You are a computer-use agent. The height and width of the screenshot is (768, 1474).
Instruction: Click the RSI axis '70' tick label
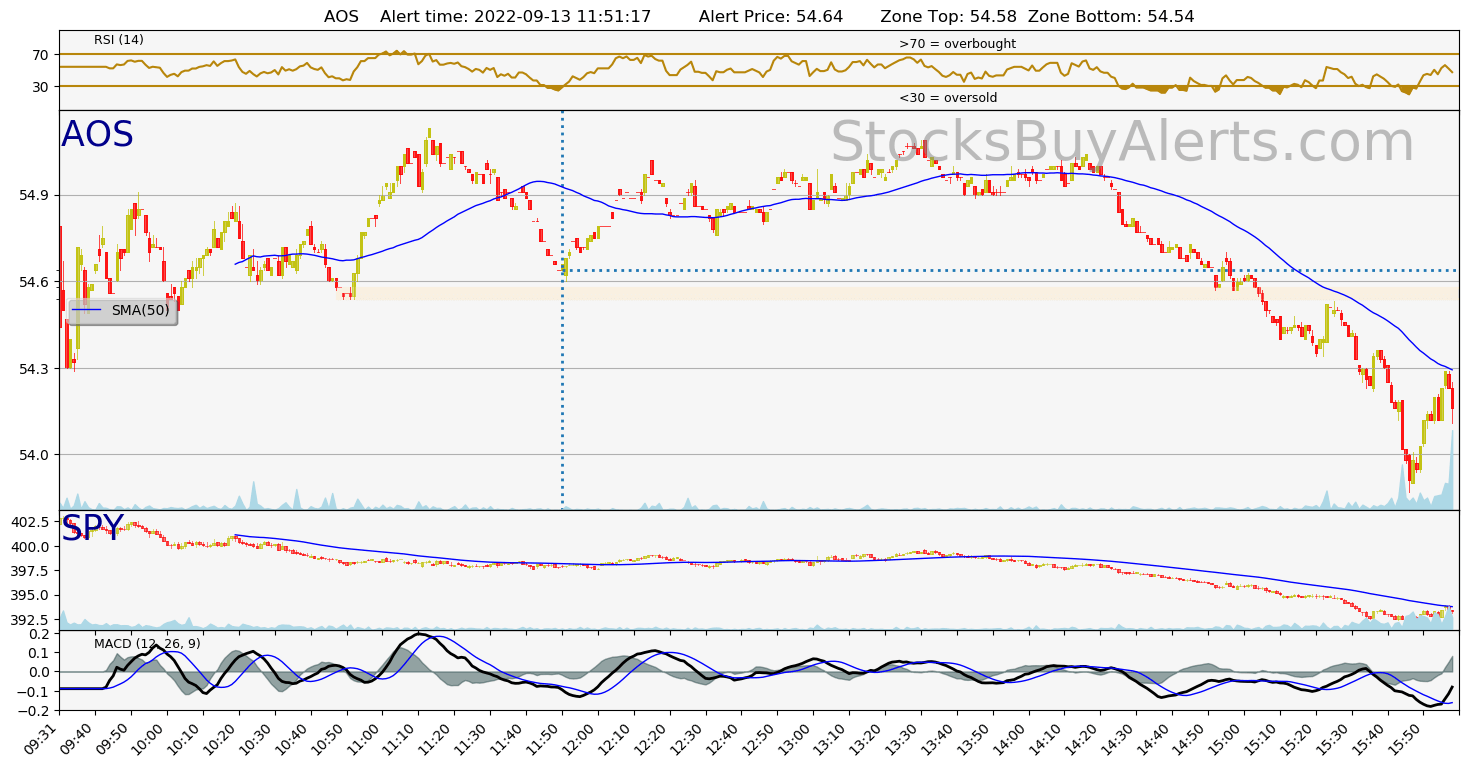[41, 55]
